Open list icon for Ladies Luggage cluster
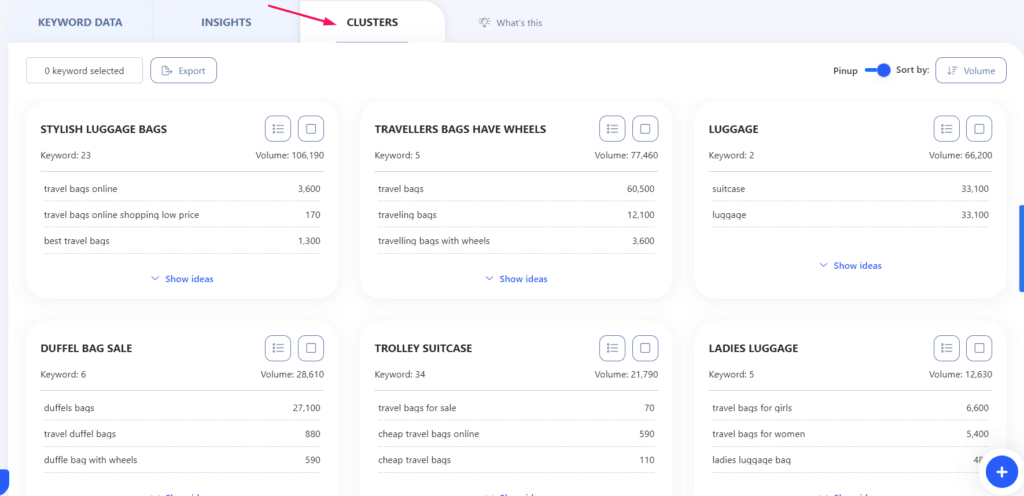 click(946, 348)
